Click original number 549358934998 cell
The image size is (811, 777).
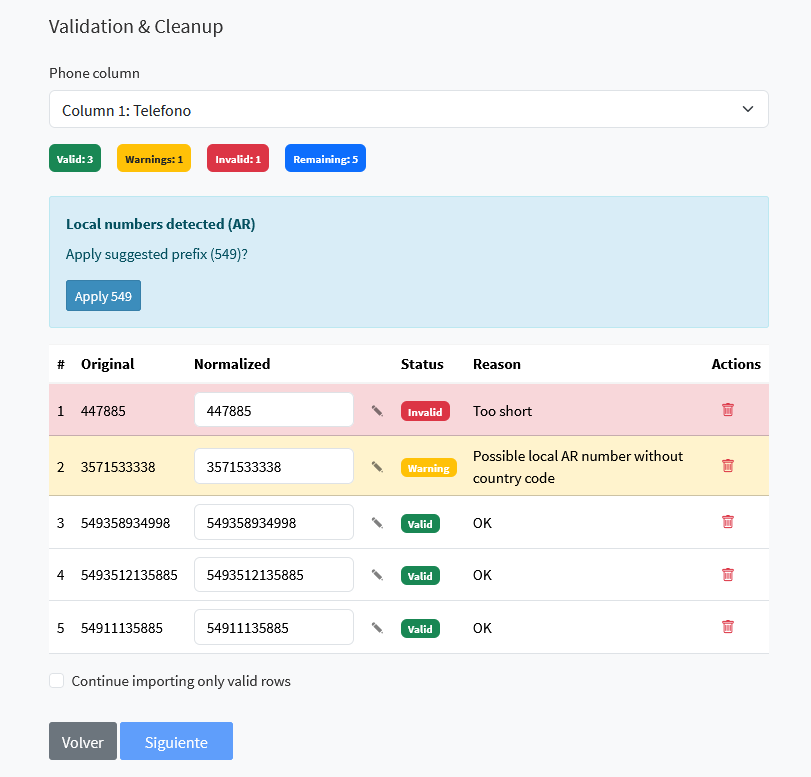coord(125,523)
